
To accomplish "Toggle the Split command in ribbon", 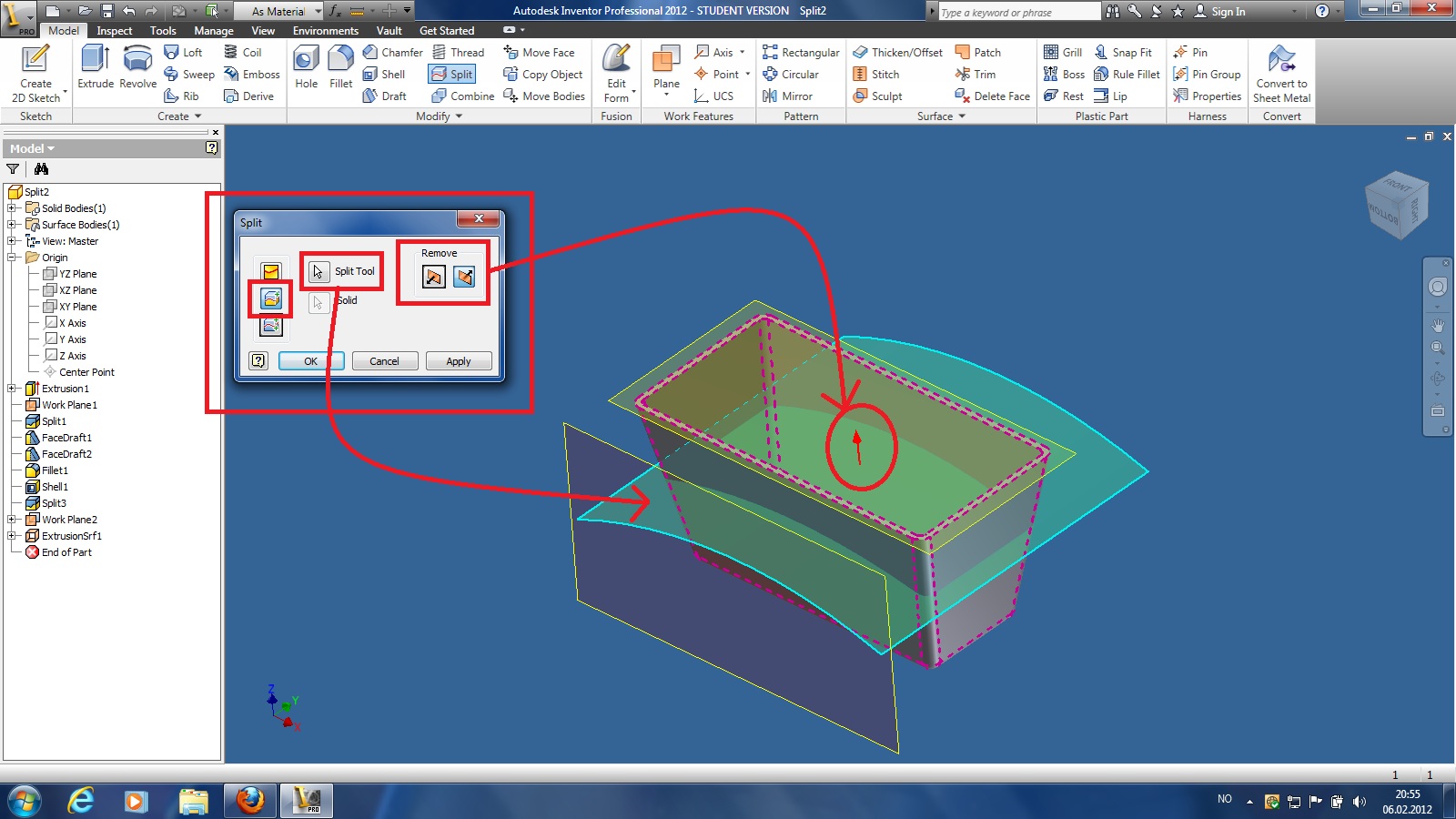I will [x=452, y=75].
